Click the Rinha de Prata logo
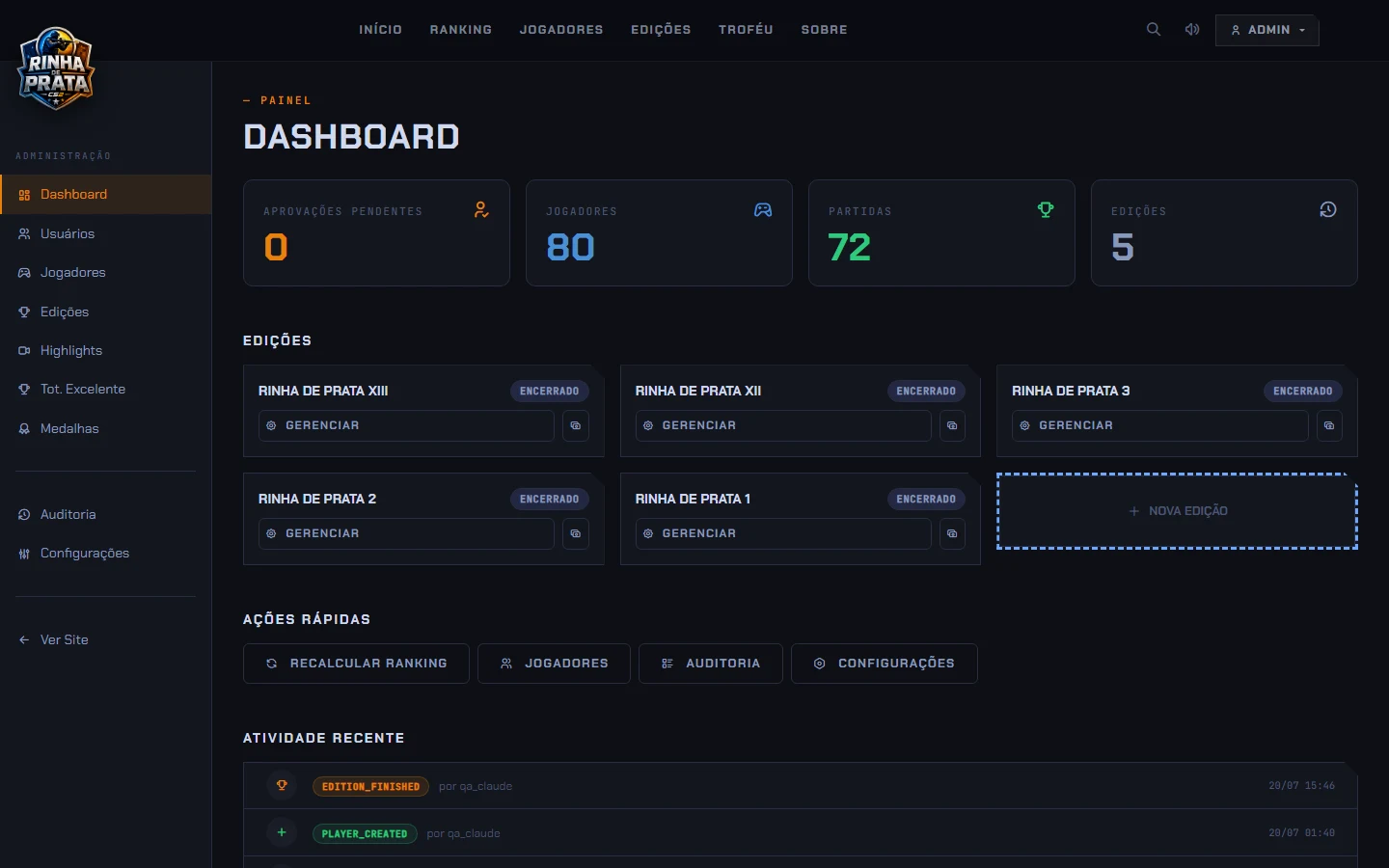 coord(56,68)
